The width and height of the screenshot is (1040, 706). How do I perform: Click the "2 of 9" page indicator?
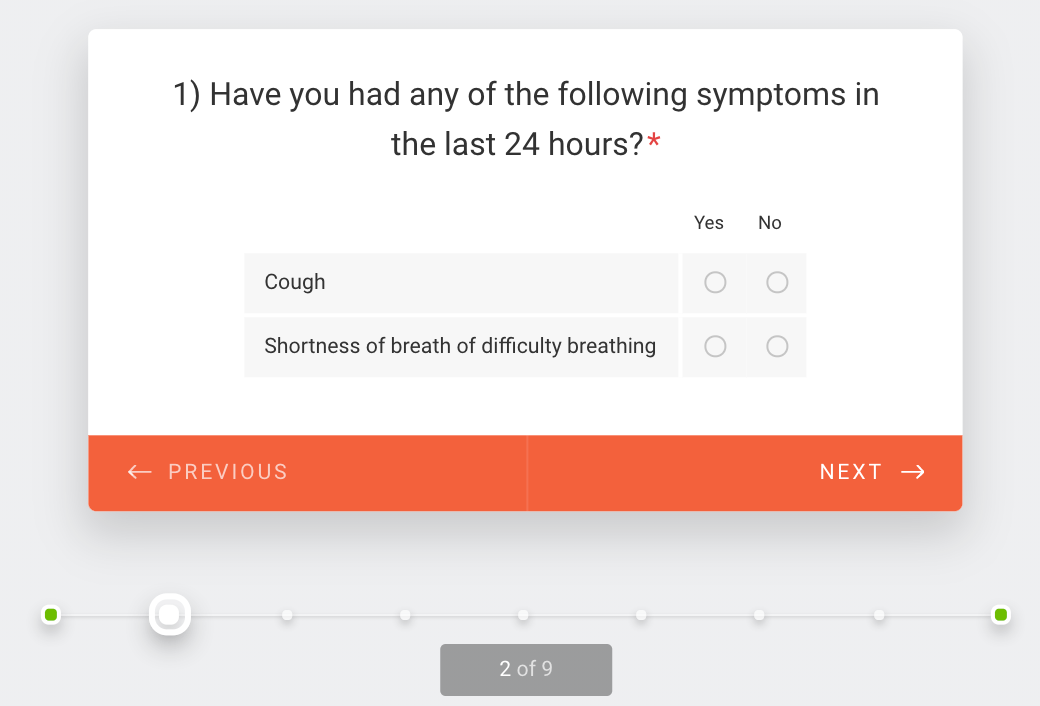(526, 669)
